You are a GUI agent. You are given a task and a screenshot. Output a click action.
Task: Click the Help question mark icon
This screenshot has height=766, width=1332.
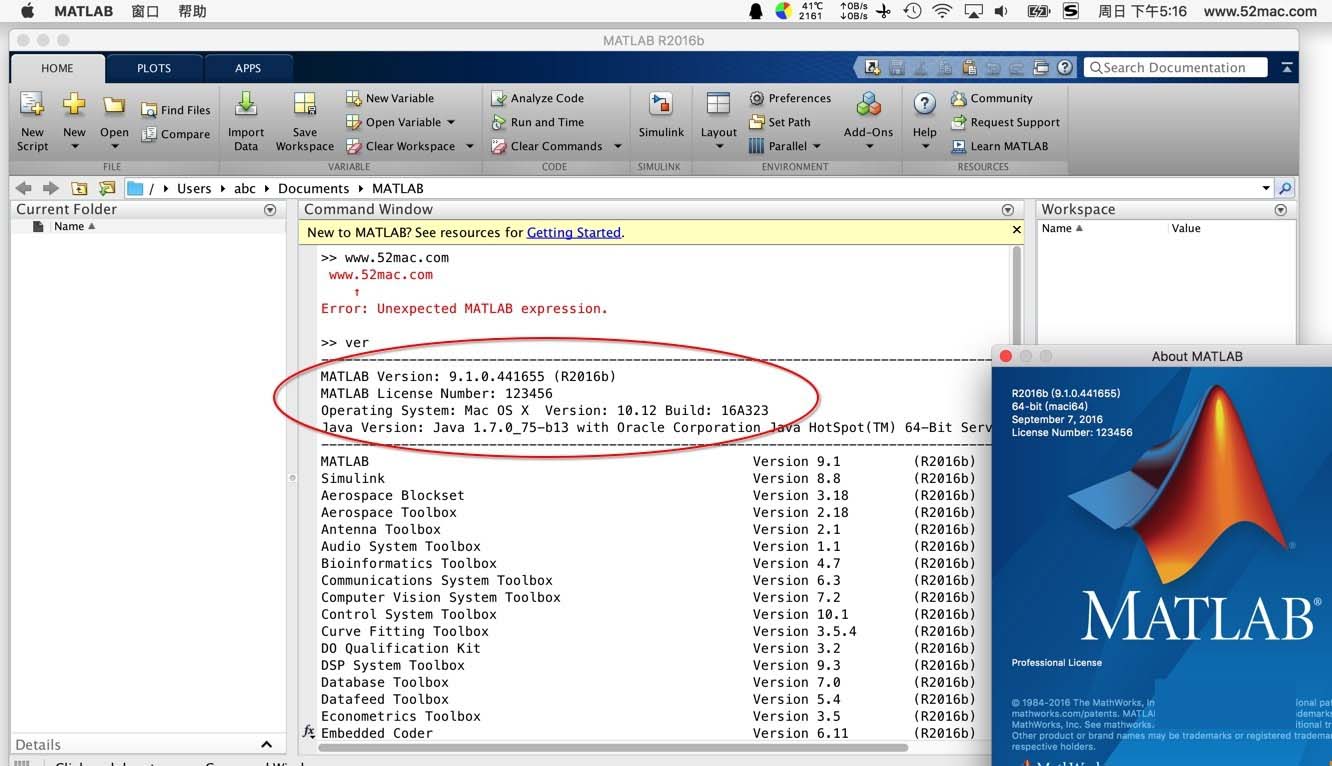pyautogui.click(x=925, y=104)
